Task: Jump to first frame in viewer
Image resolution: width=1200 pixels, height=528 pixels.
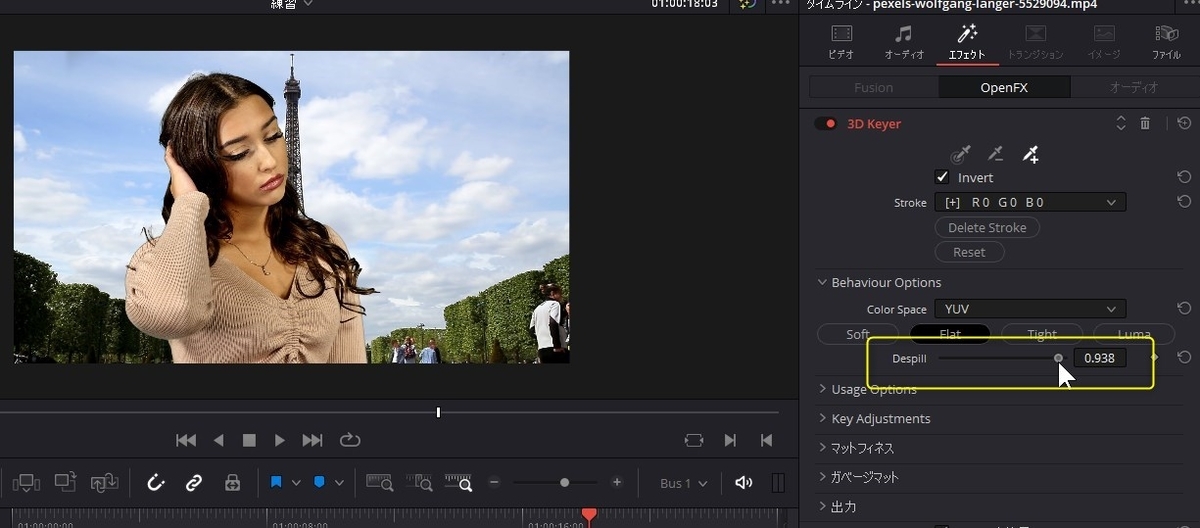Action: 186,440
